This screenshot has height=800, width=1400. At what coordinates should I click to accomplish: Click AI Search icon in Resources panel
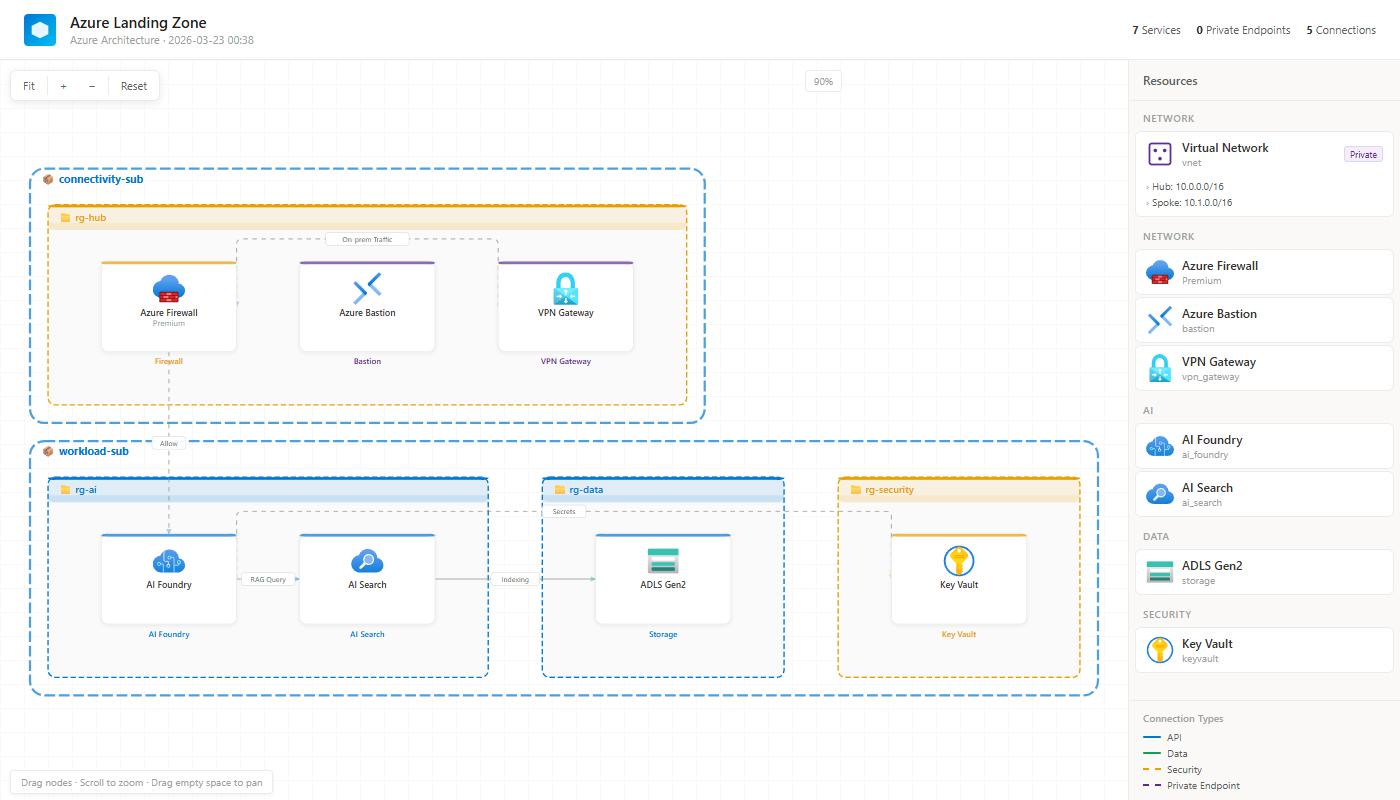pyautogui.click(x=1160, y=494)
